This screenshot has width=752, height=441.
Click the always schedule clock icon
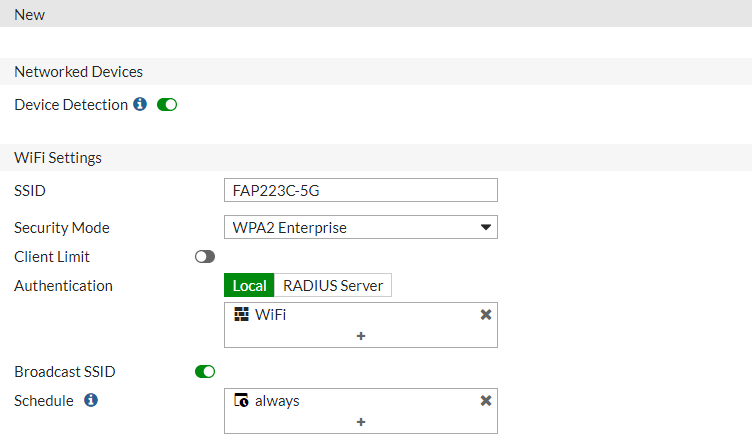click(x=241, y=401)
